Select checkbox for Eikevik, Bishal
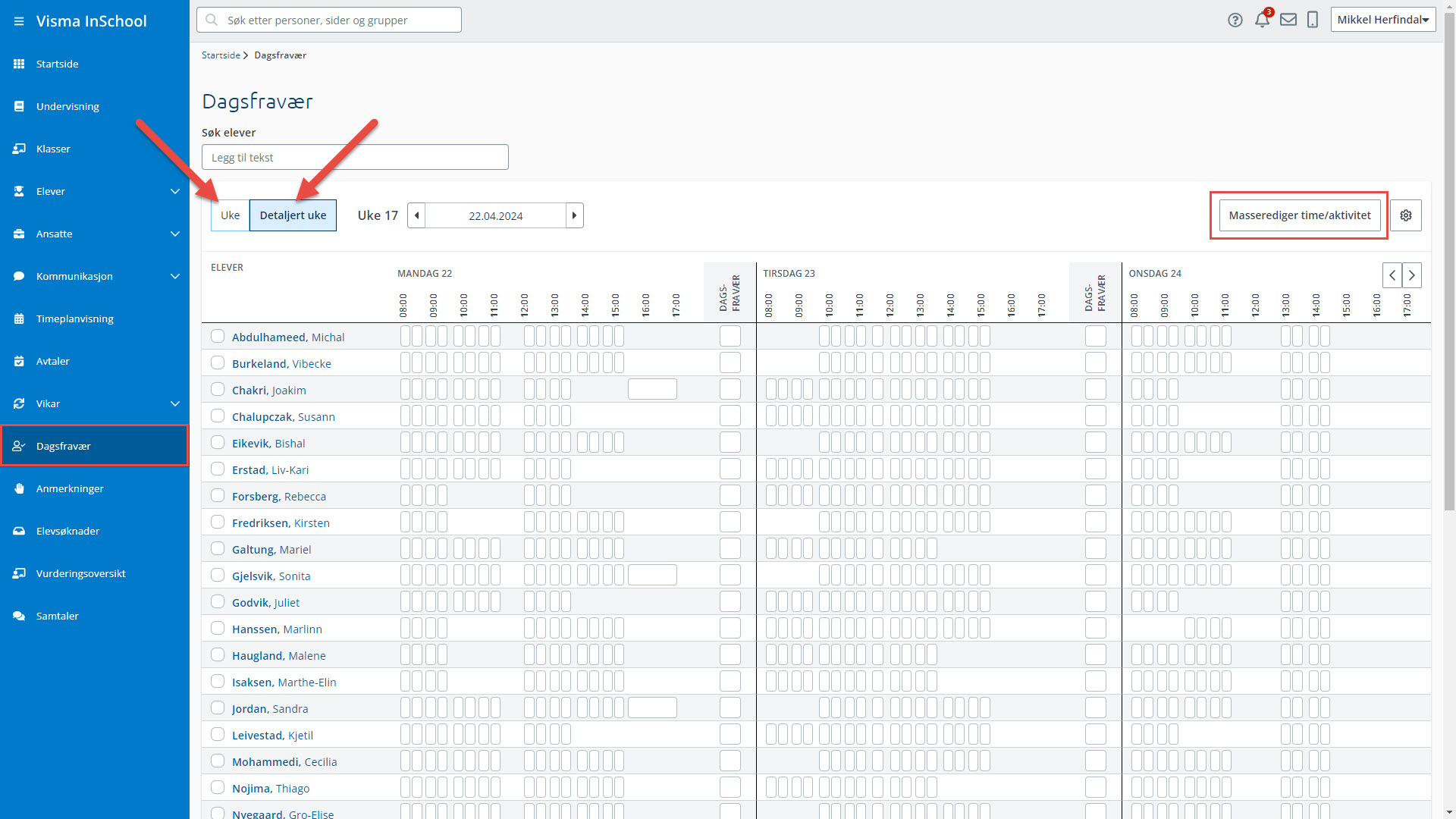Viewport: 1456px width, 819px height. click(x=218, y=442)
